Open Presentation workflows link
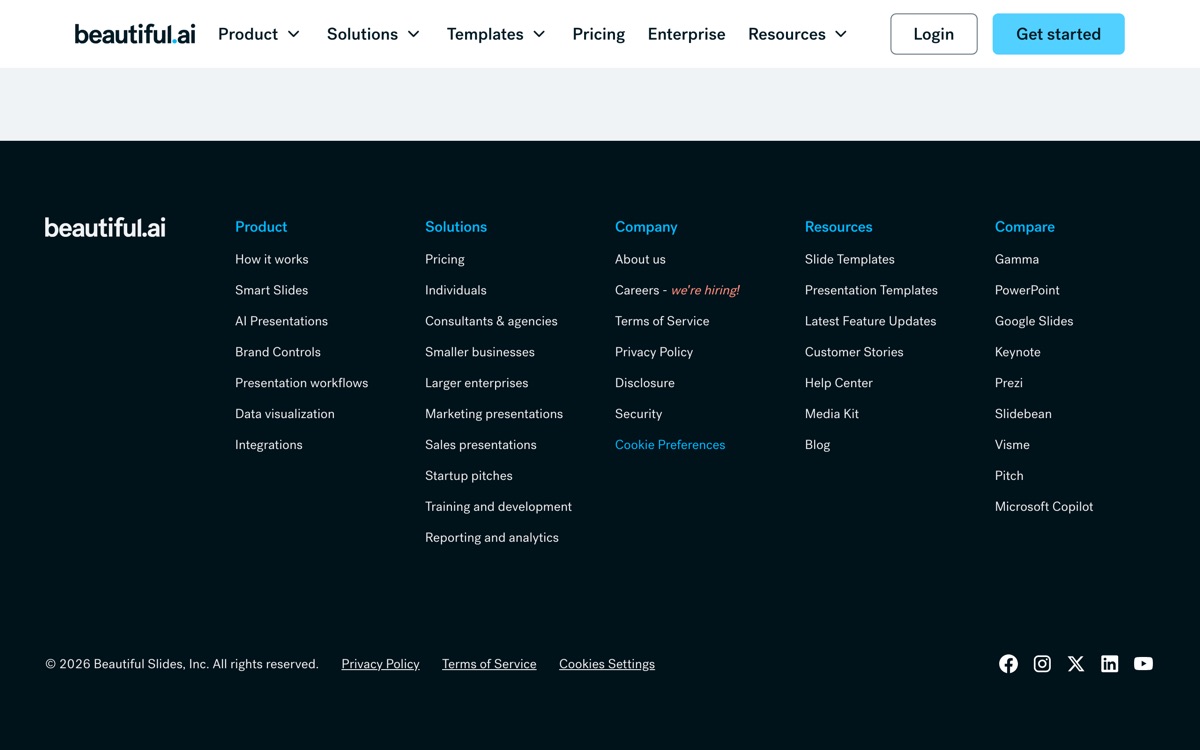Screen dimensions: 1200x750 coord(302,383)
